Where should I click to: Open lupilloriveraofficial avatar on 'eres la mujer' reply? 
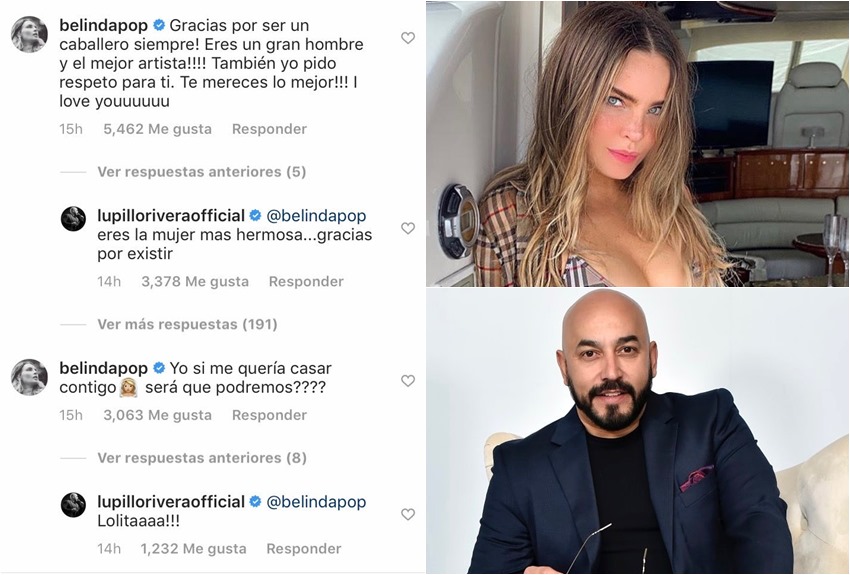pyautogui.click(x=73, y=218)
